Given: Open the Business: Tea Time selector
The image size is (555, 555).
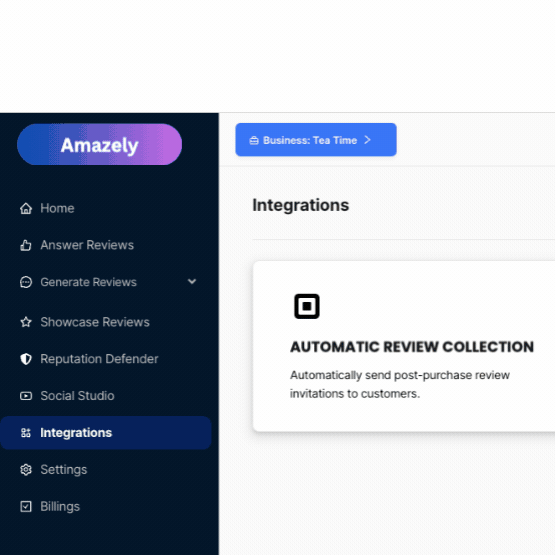Looking at the screenshot, I should pos(316,140).
